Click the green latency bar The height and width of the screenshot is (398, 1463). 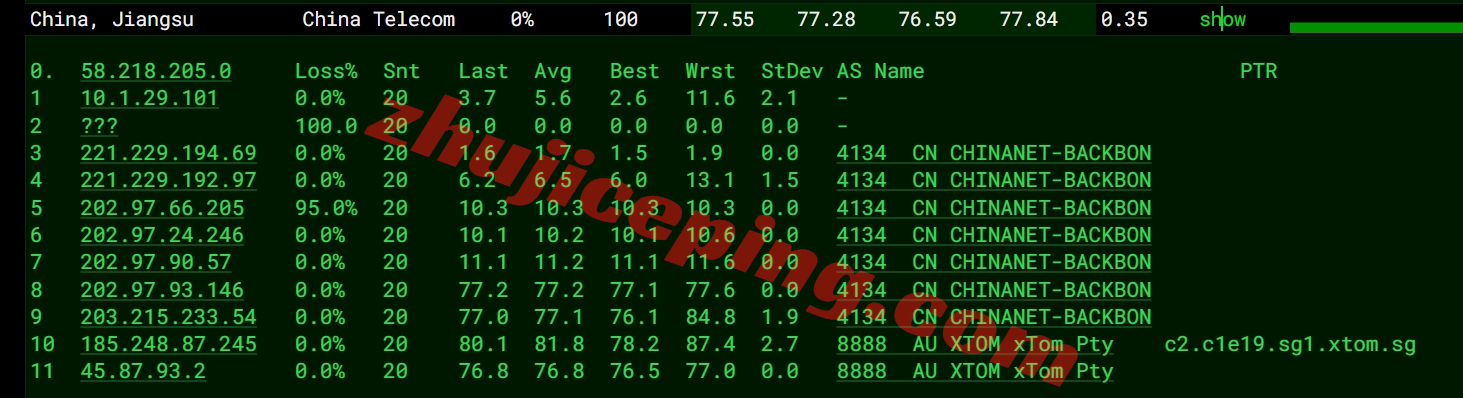(x=1376, y=28)
